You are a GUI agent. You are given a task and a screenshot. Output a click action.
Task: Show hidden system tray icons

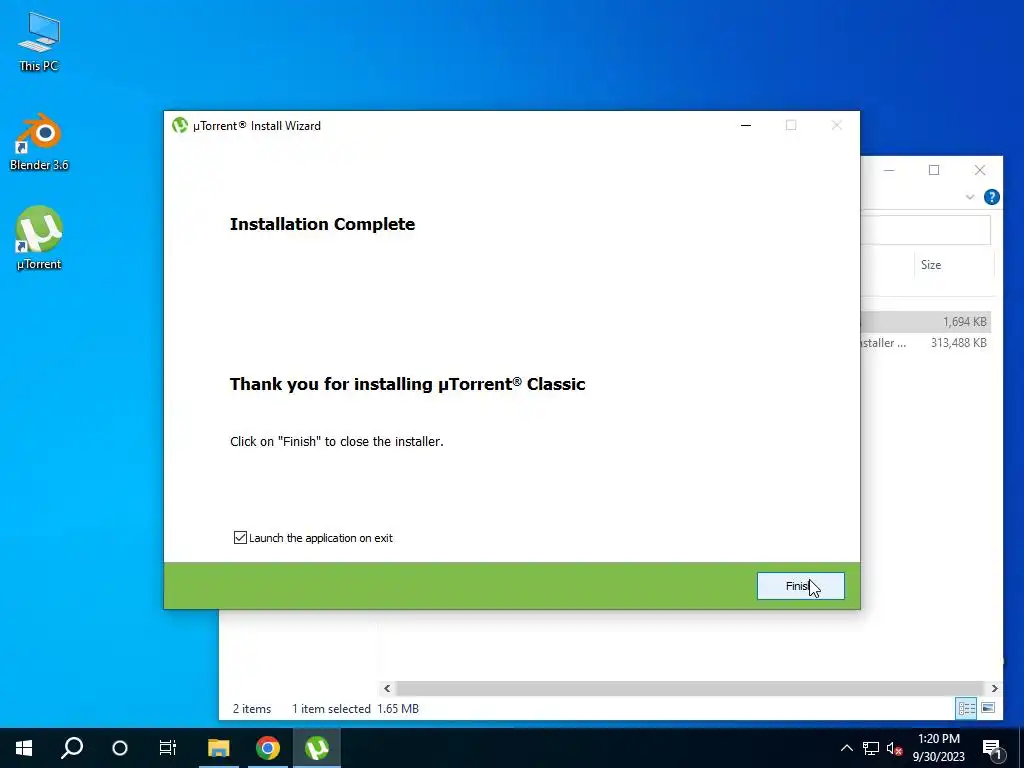(846, 748)
